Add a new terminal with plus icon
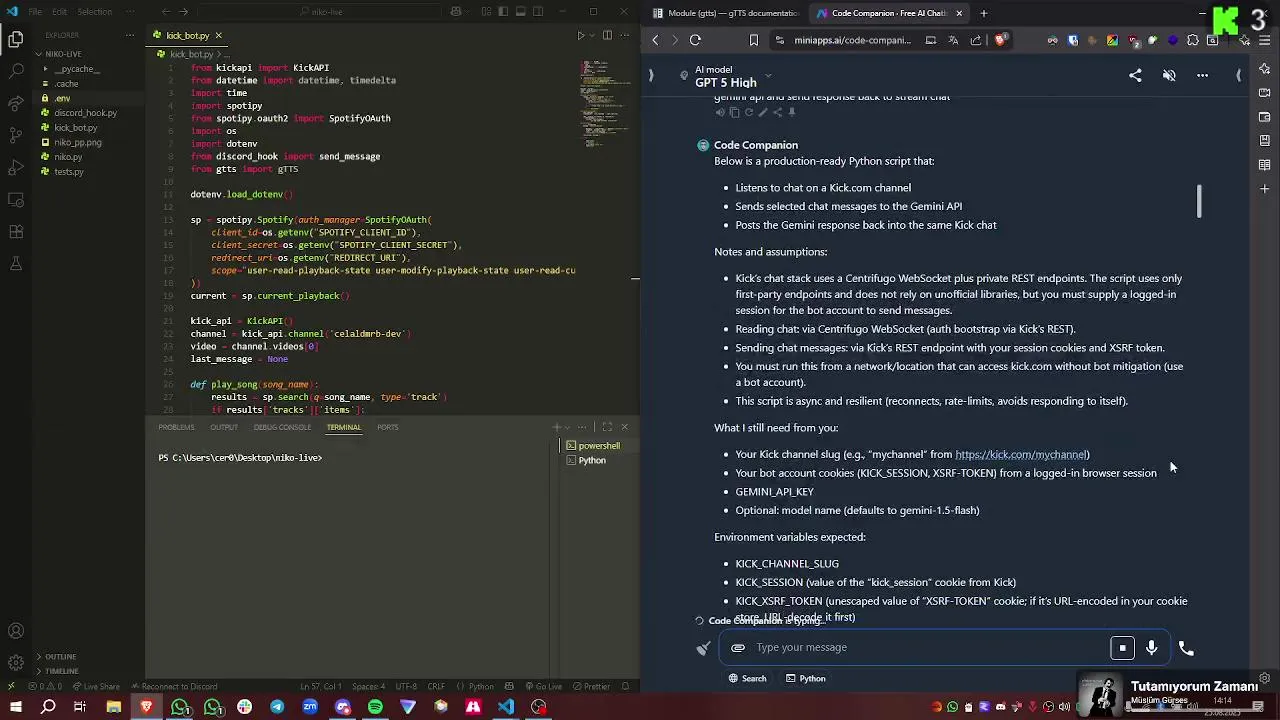This screenshot has width=1280, height=720. click(x=558, y=427)
